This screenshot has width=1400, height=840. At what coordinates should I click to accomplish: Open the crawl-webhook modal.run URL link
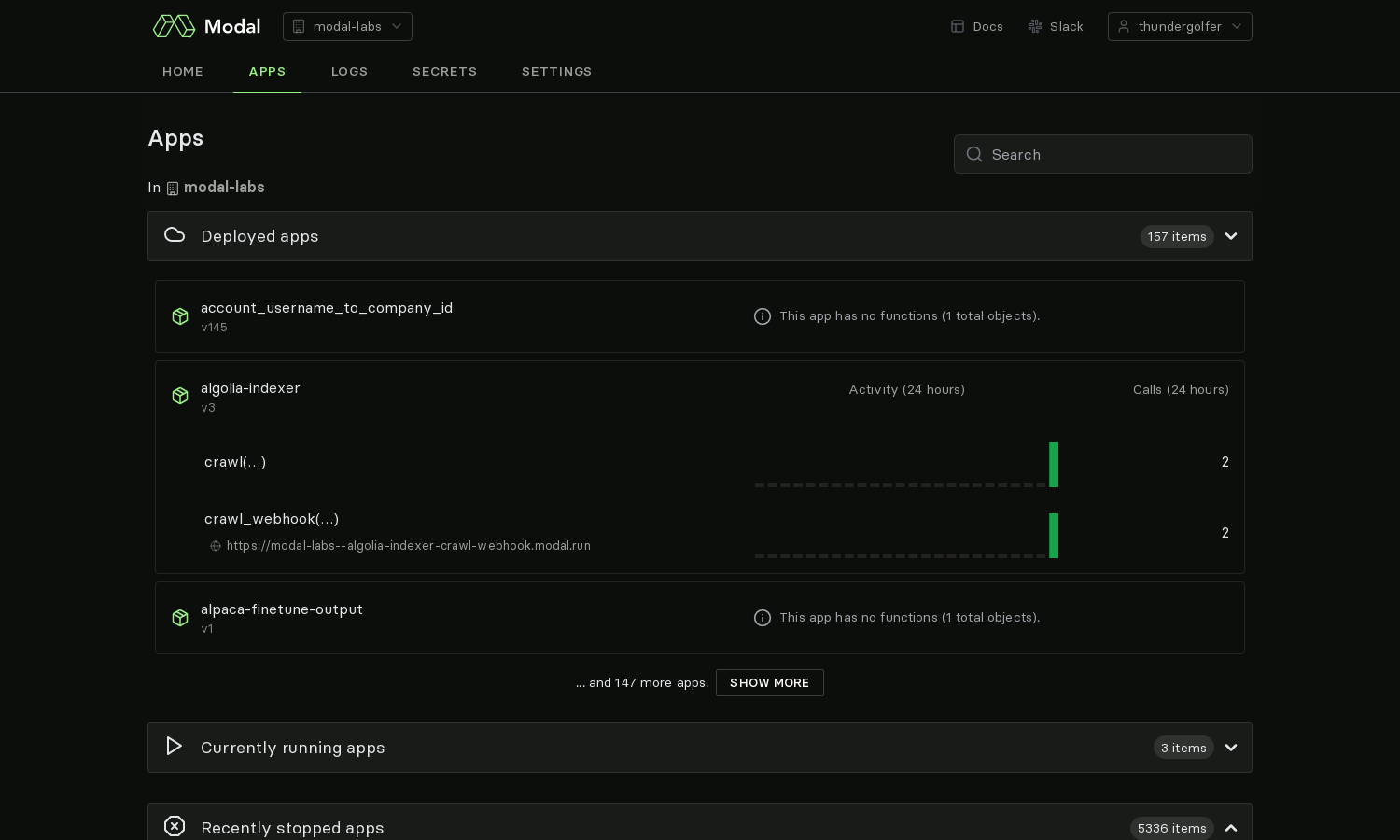(x=408, y=546)
